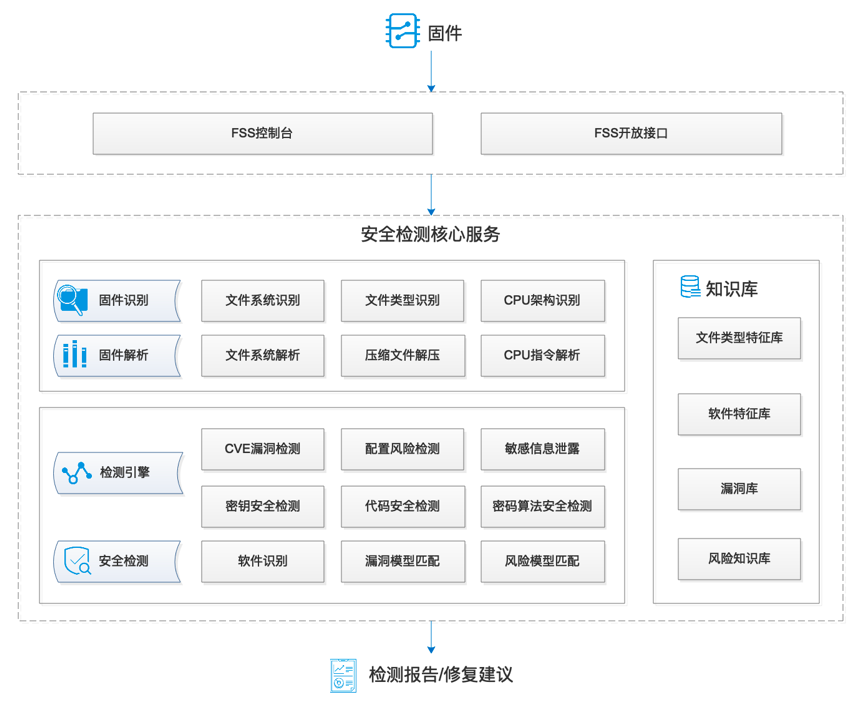Click the report document icon at bottom
This screenshot has height=702, width=864.
pos(343,675)
